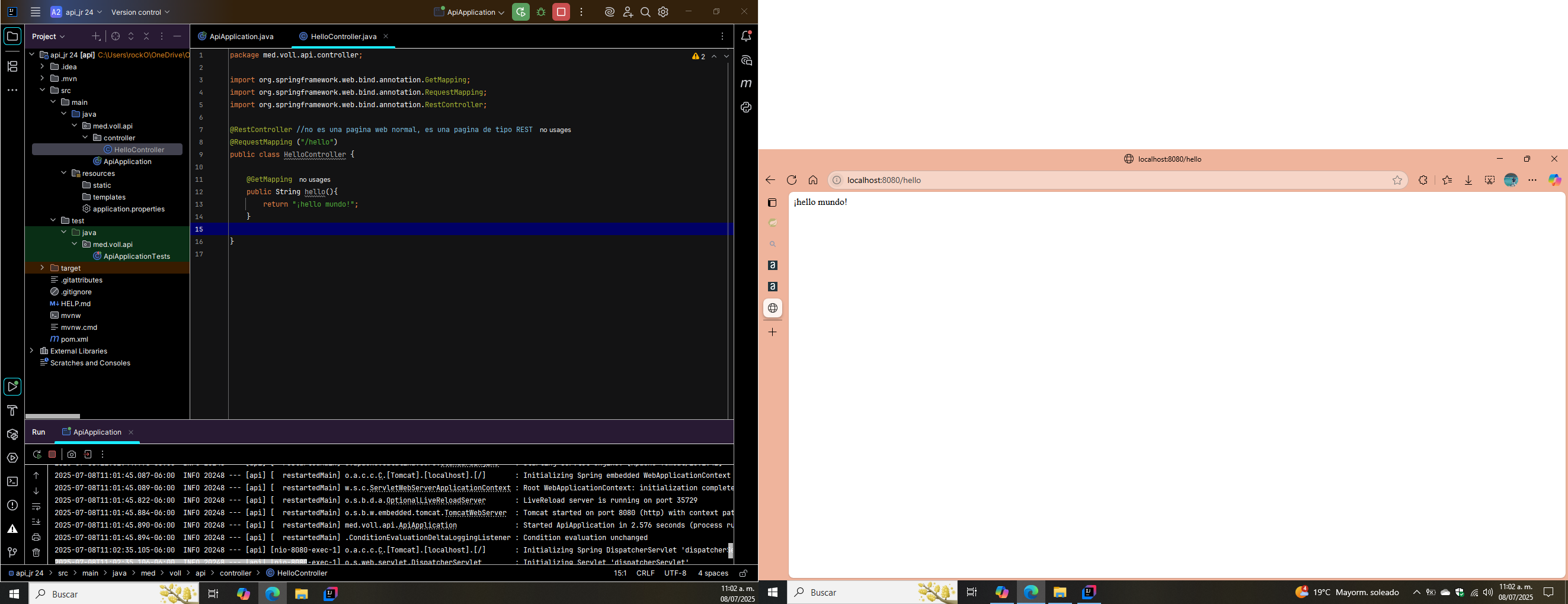Take a thread dump with the camera icon

(x=72, y=454)
